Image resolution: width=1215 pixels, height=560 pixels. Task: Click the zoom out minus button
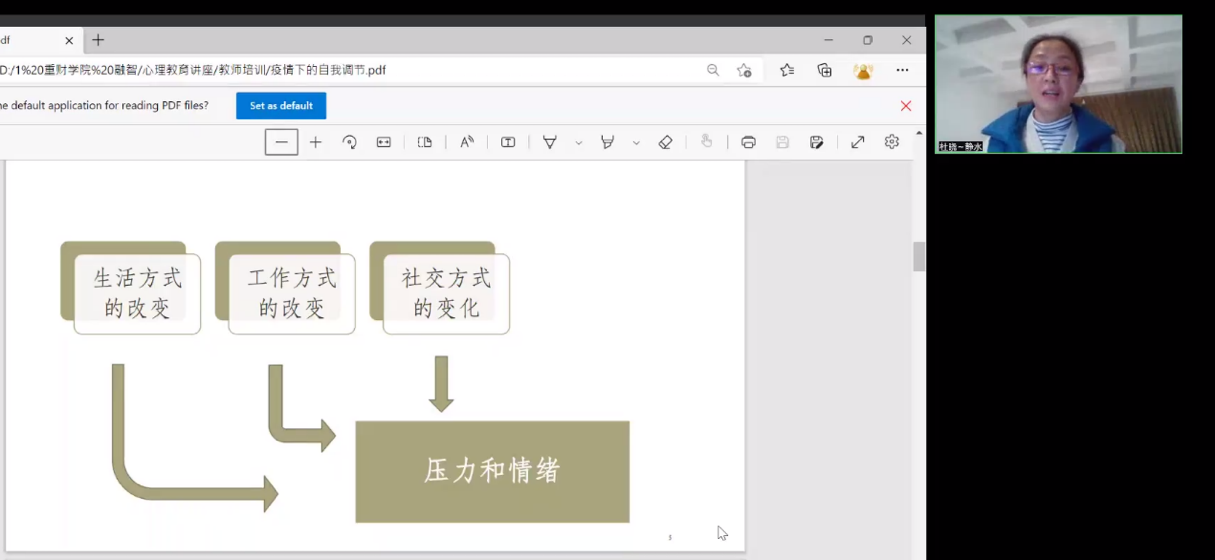[x=281, y=142]
